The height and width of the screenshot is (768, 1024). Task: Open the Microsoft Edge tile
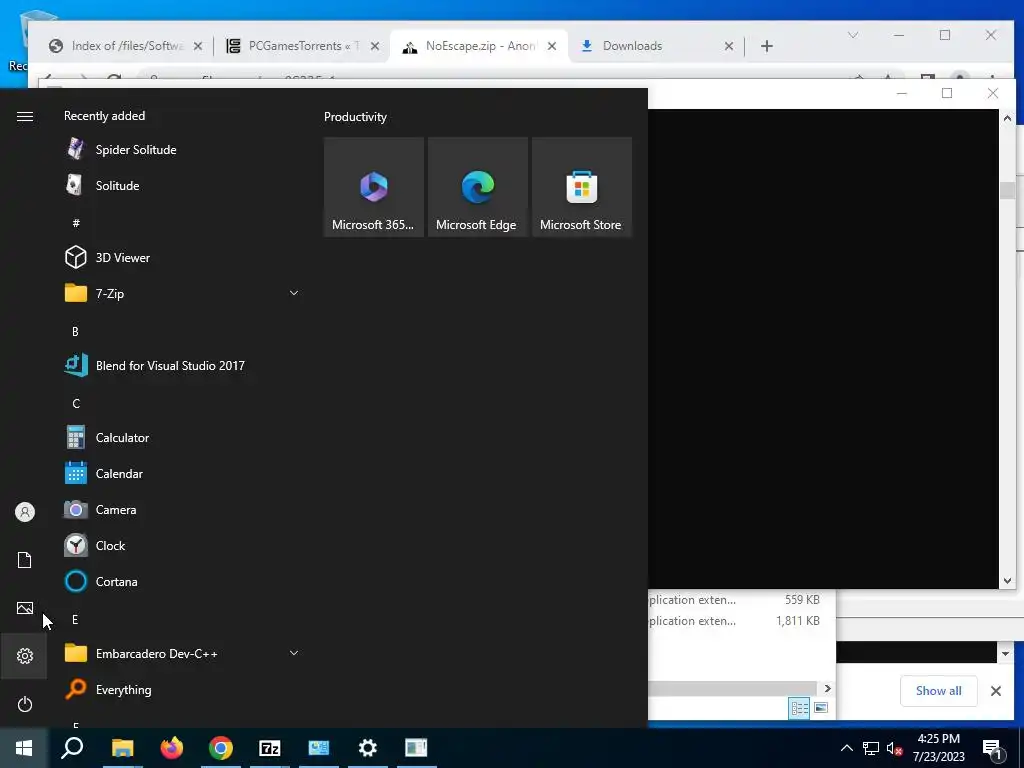click(477, 187)
